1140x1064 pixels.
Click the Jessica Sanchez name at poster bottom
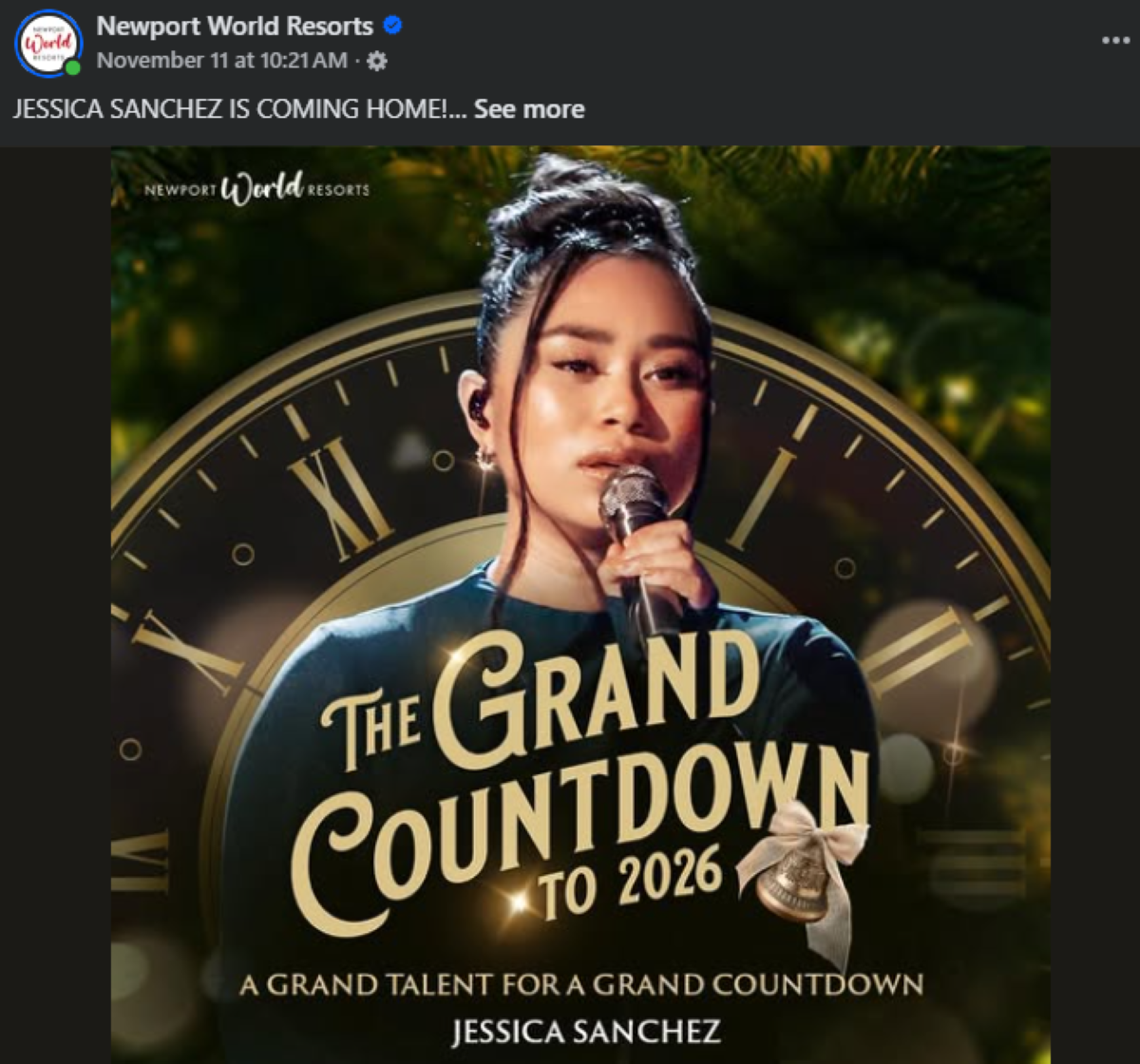[585, 1031]
